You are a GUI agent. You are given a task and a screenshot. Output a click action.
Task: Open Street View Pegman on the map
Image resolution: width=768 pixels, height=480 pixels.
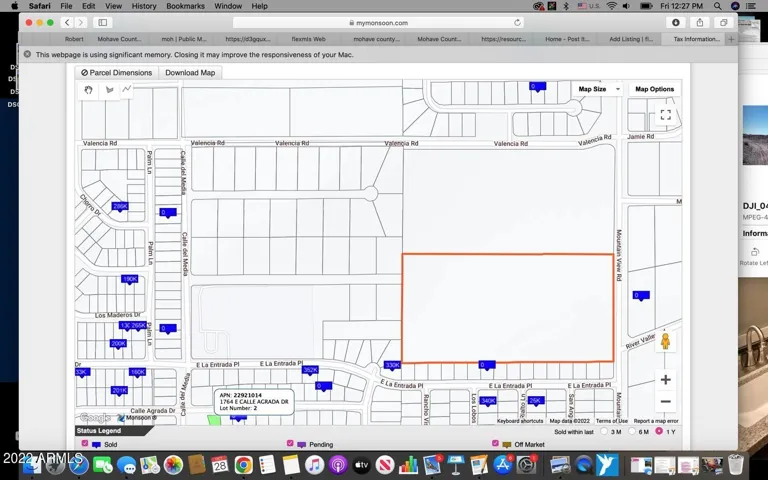665,341
